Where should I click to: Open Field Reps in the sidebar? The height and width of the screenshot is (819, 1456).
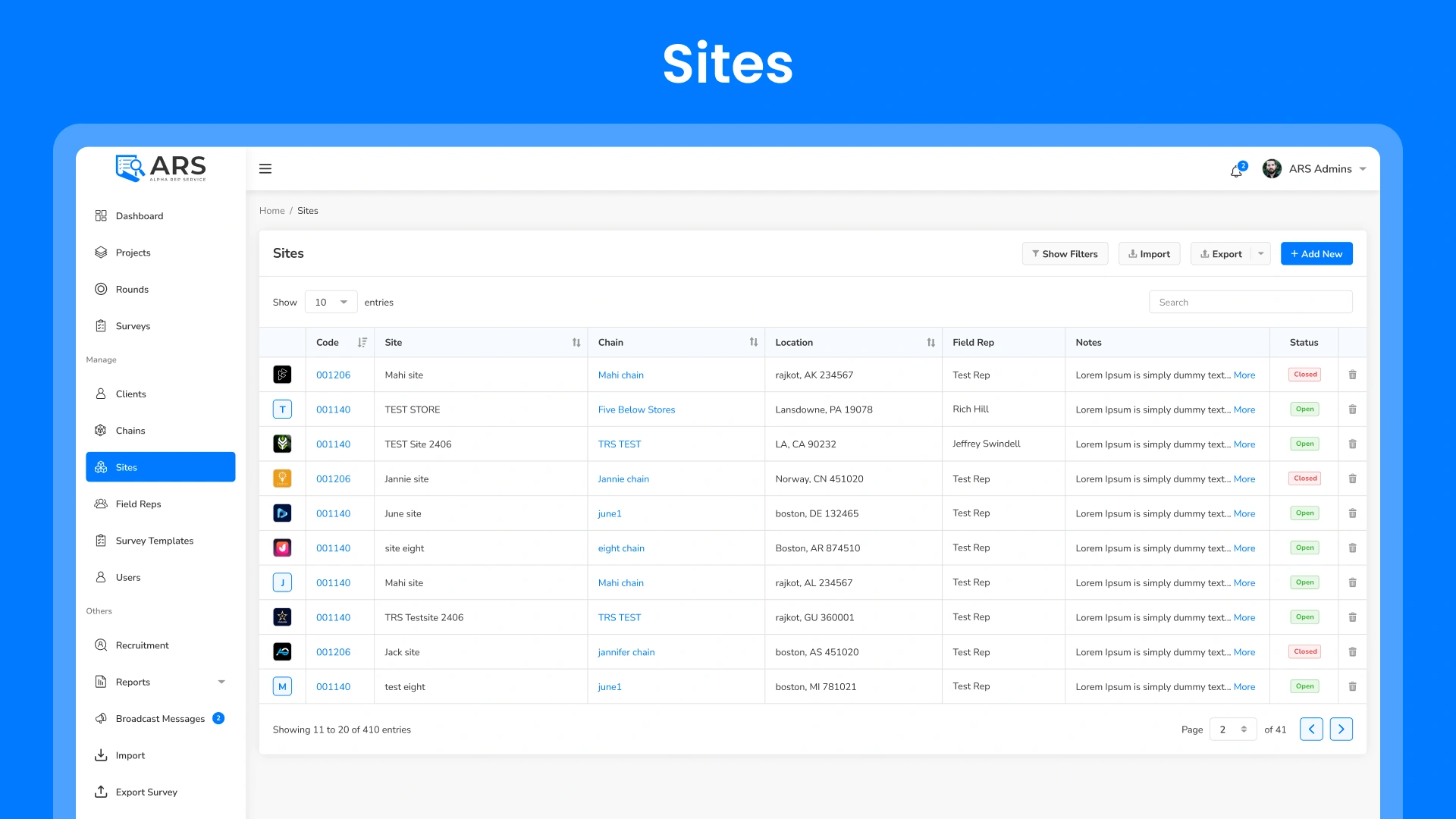[161, 504]
